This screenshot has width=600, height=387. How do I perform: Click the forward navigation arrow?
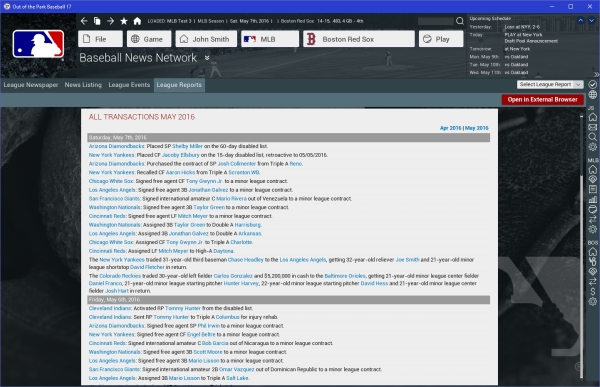[x=111, y=21]
